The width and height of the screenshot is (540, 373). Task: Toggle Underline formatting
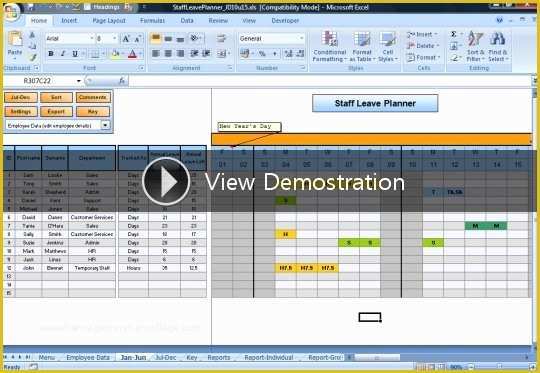pos(75,53)
